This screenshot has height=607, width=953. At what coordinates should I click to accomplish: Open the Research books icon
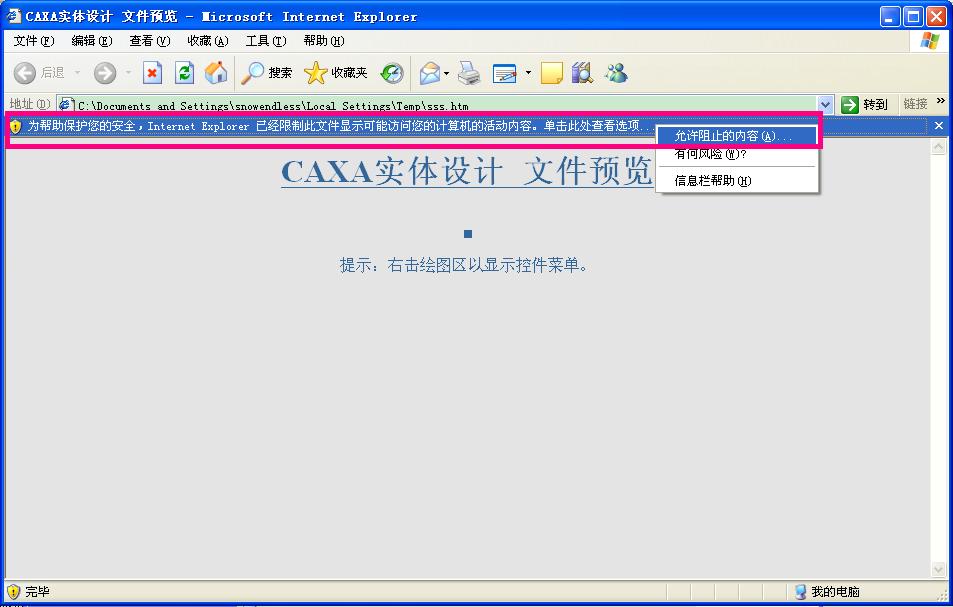(582, 73)
